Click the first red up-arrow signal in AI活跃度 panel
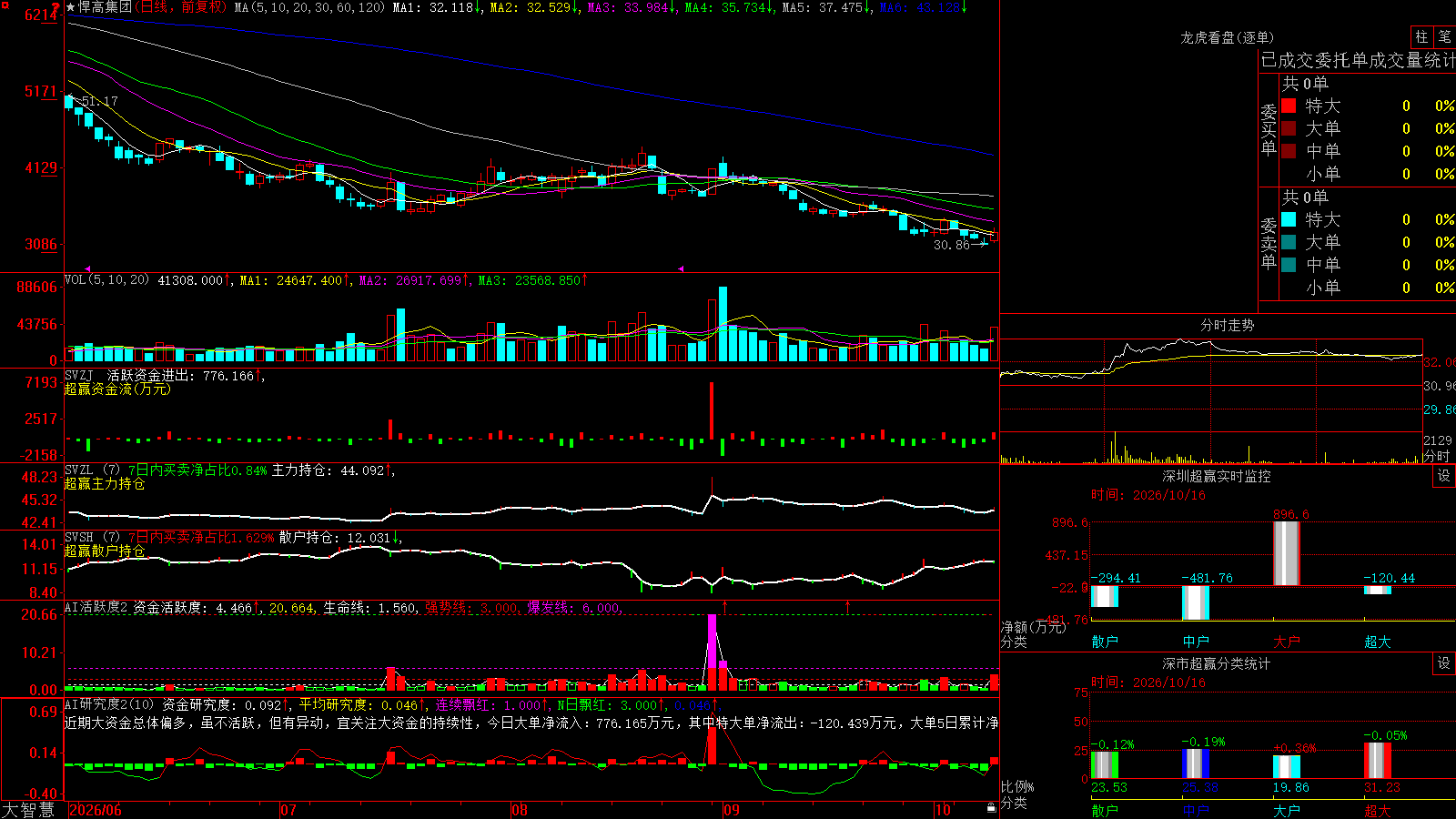 click(725, 606)
